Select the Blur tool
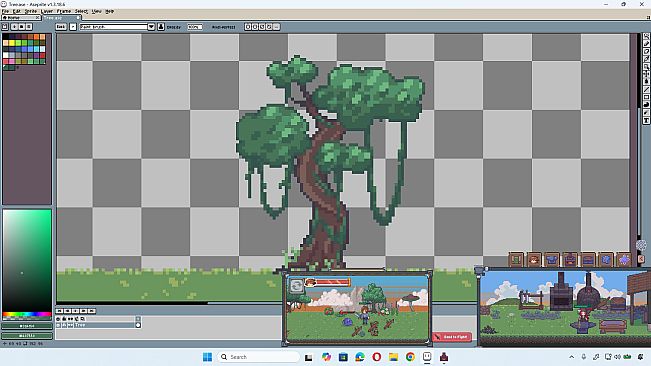 646,112
